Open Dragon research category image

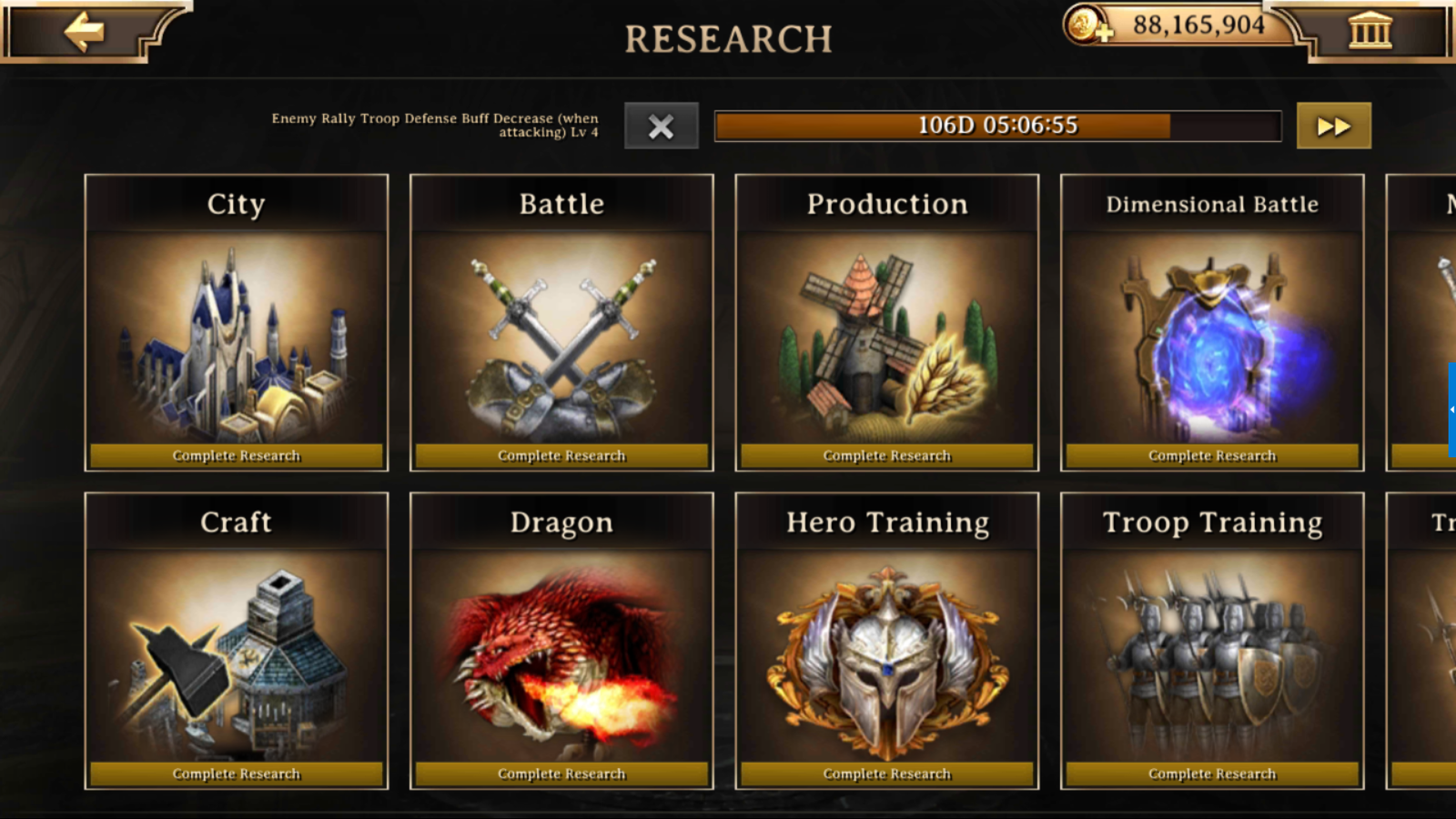coord(561,657)
